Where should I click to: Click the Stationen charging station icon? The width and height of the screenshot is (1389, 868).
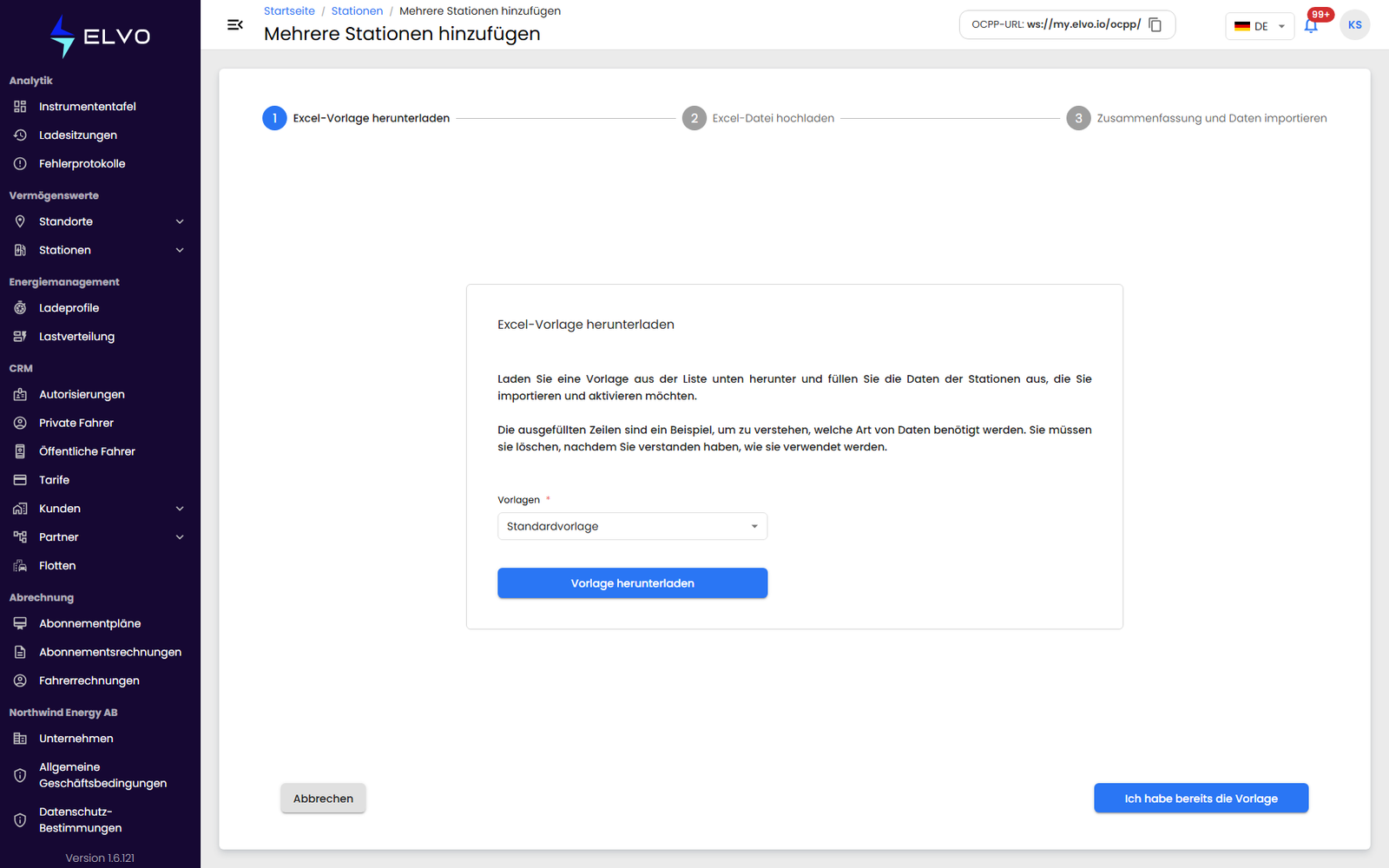click(20, 250)
